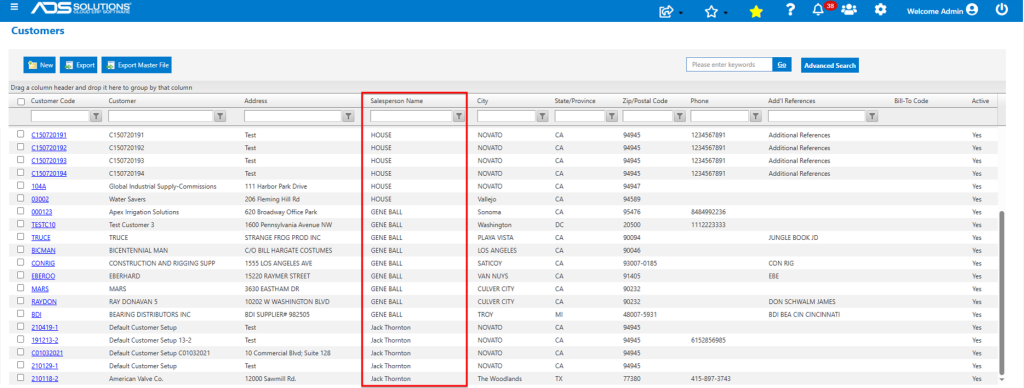1024x388 pixels.
Task: Click the filter icon for Phone column
Action: click(756, 116)
